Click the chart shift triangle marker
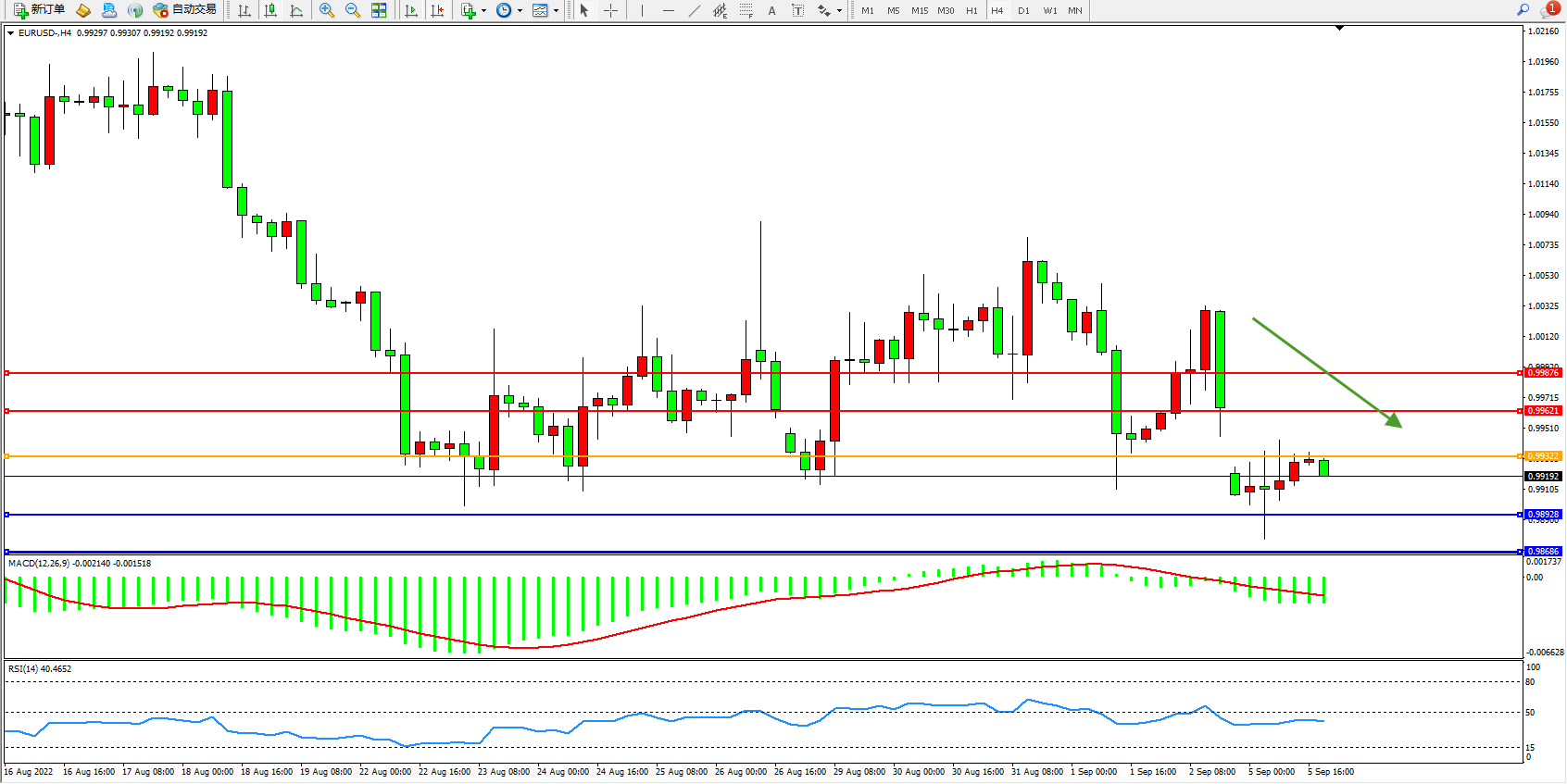Screen dimensions: 1567x784 1339,29
